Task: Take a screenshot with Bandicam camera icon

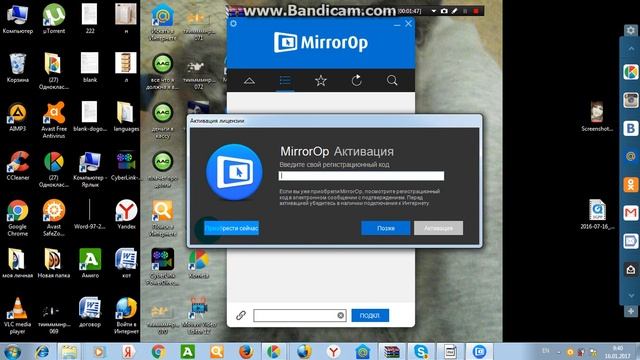Action: point(444,11)
